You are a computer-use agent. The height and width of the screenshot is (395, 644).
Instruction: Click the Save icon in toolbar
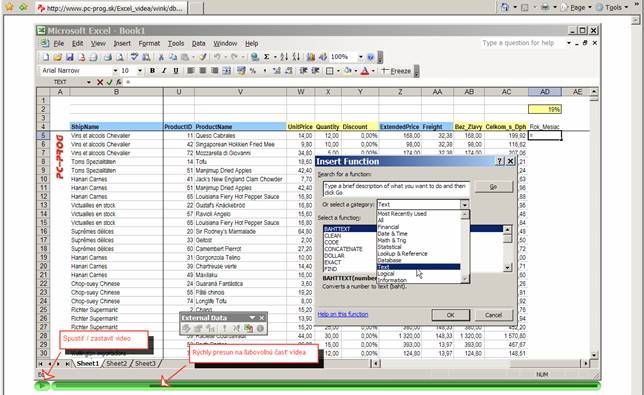(x=69, y=57)
